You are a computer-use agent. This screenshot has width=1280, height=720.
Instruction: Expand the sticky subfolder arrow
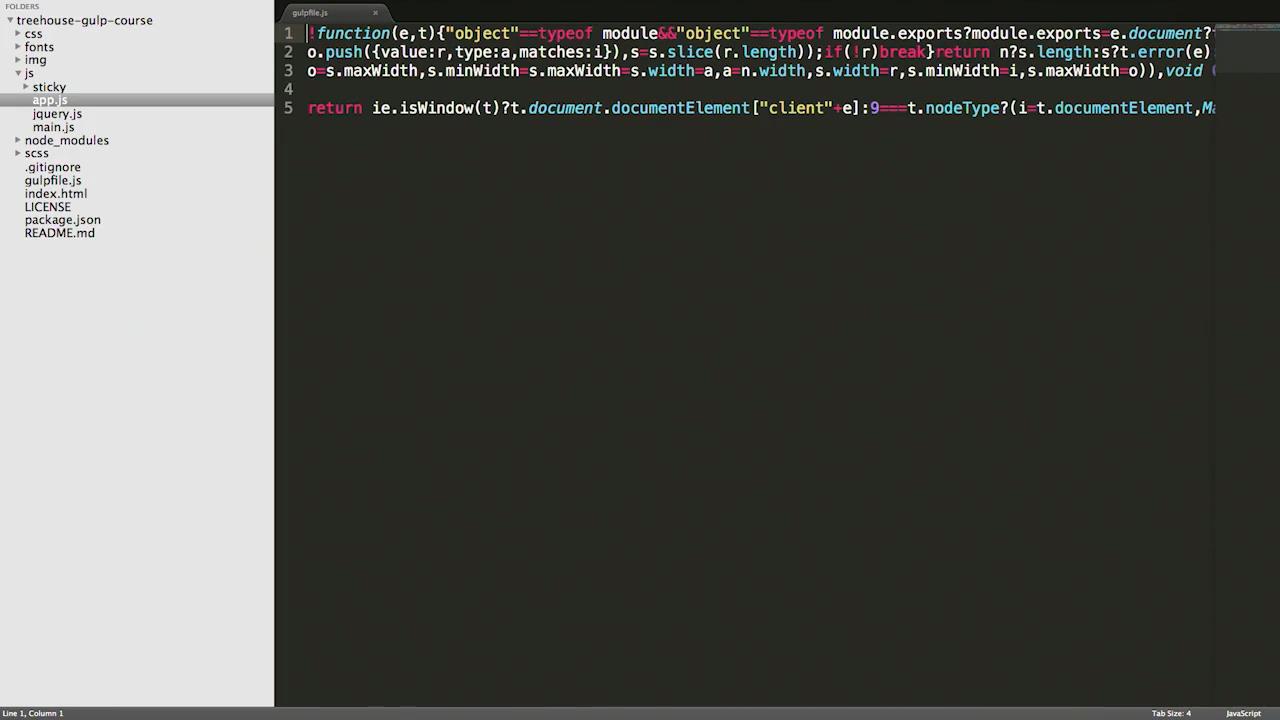tap(26, 87)
